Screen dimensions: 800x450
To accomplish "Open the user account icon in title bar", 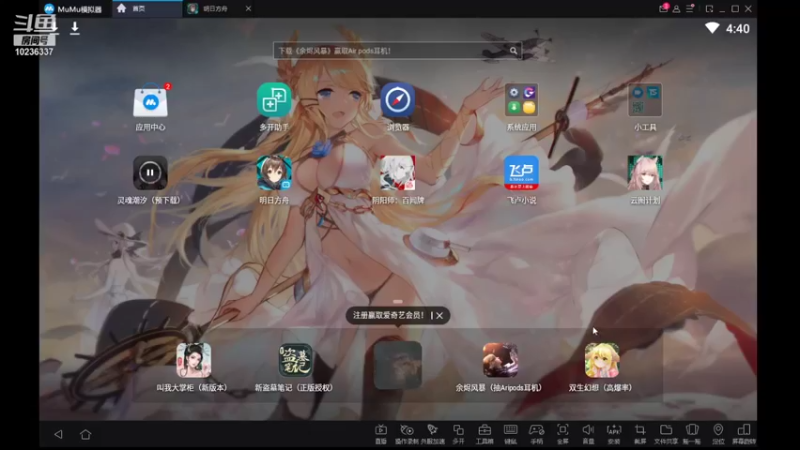I will pyautogui.click(x=676, y=9).
